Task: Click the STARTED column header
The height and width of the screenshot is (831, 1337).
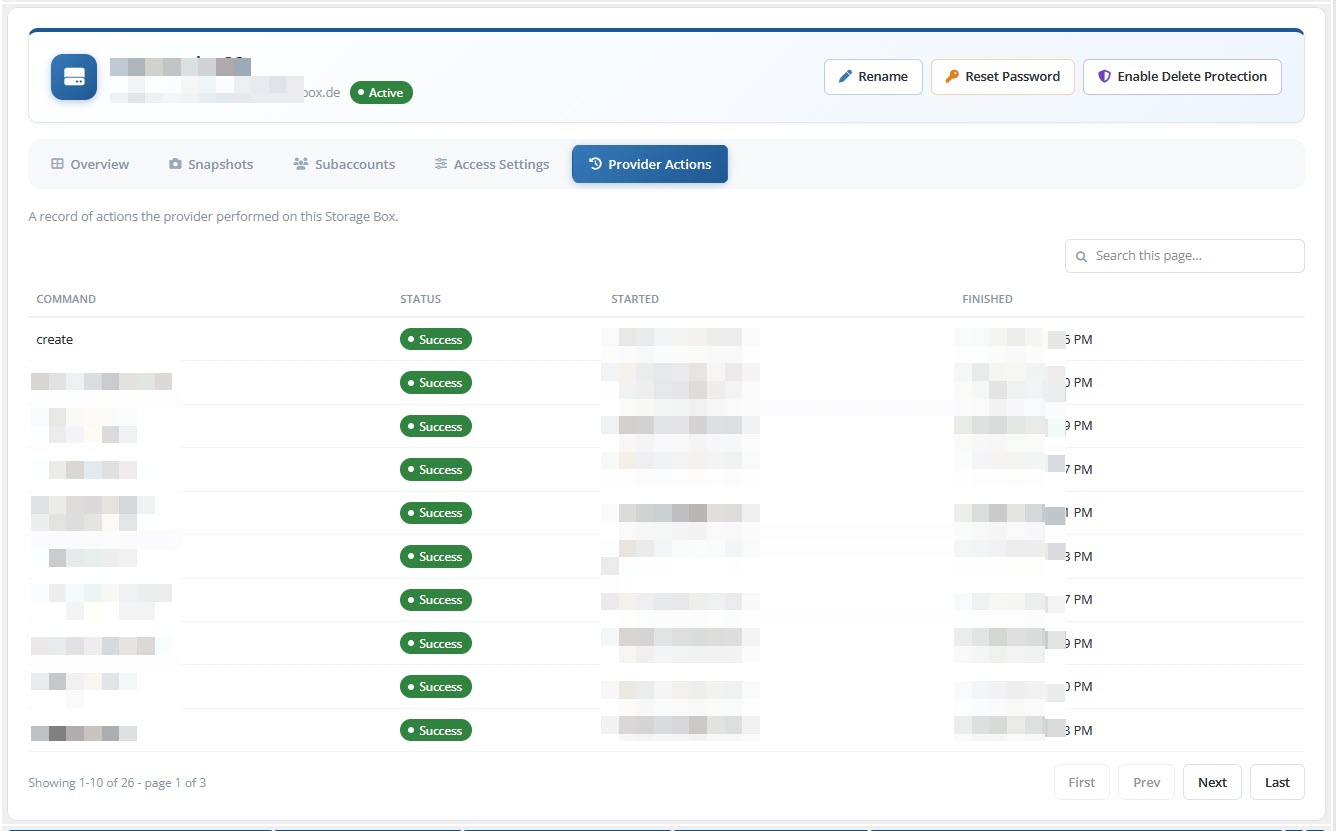Action: point(635,299)
